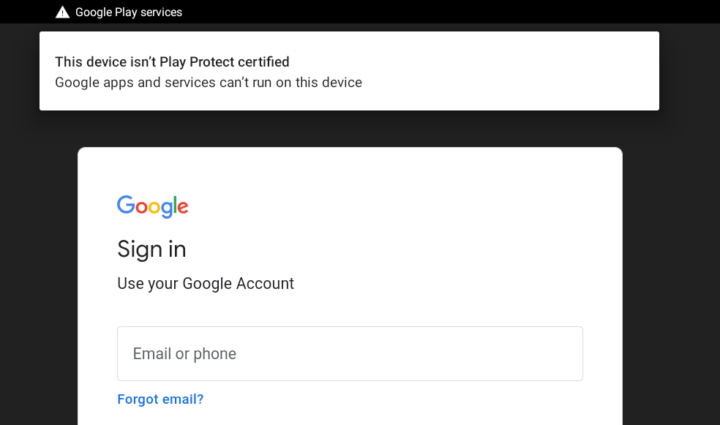
Task: Tap the Use your Google Account text
Action: [205, 284]
